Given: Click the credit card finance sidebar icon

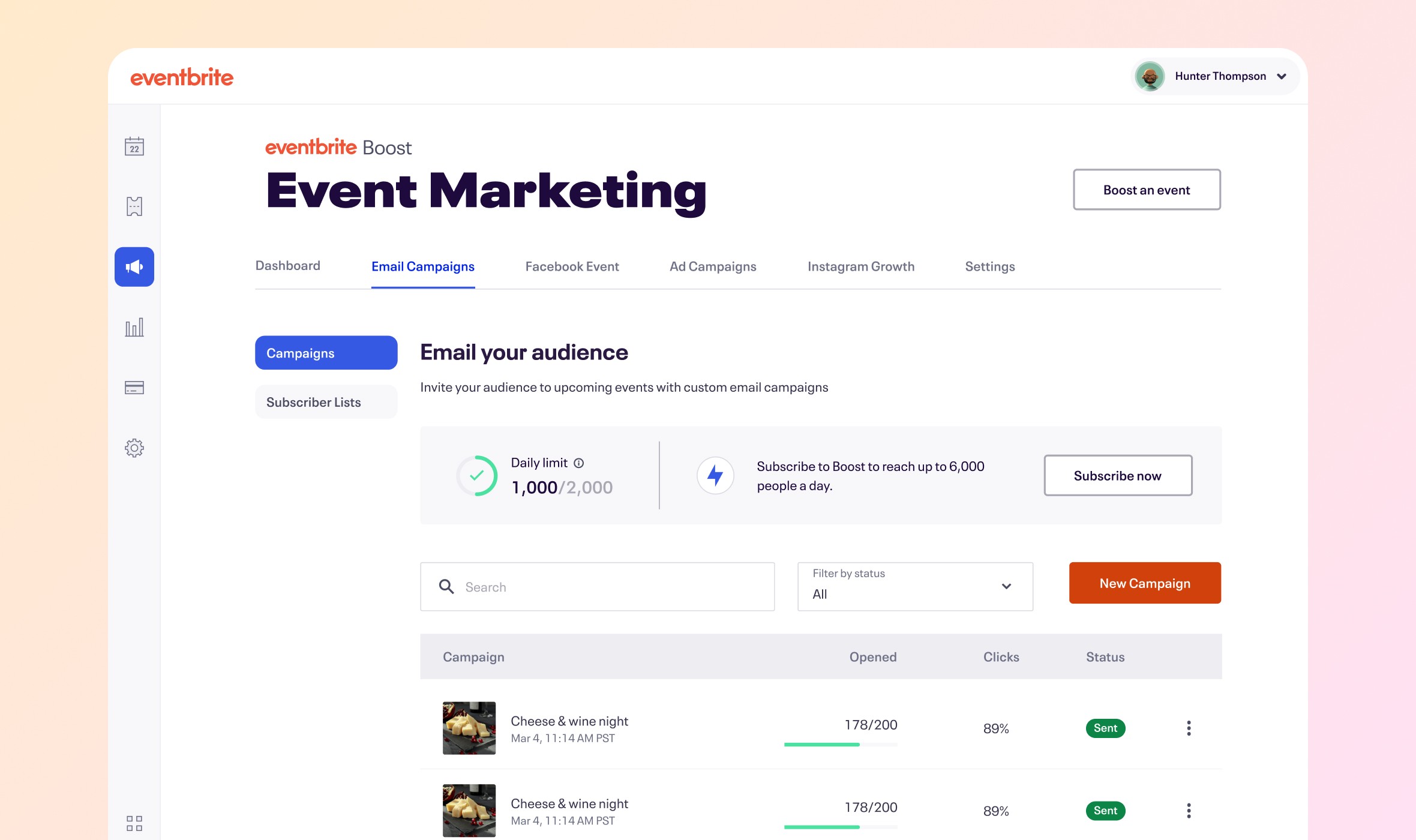Looking at the screenshot, I should click(x=134, y=388).
